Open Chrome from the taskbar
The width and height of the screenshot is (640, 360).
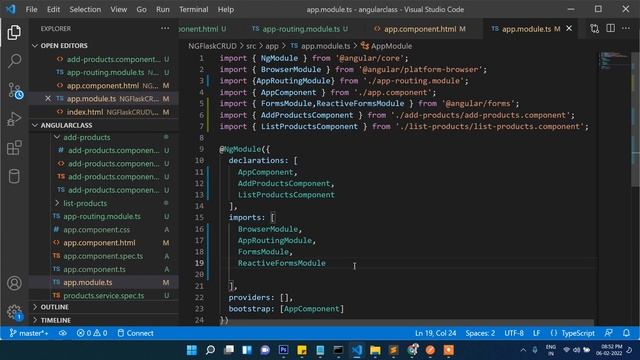(x=413, y=350)
